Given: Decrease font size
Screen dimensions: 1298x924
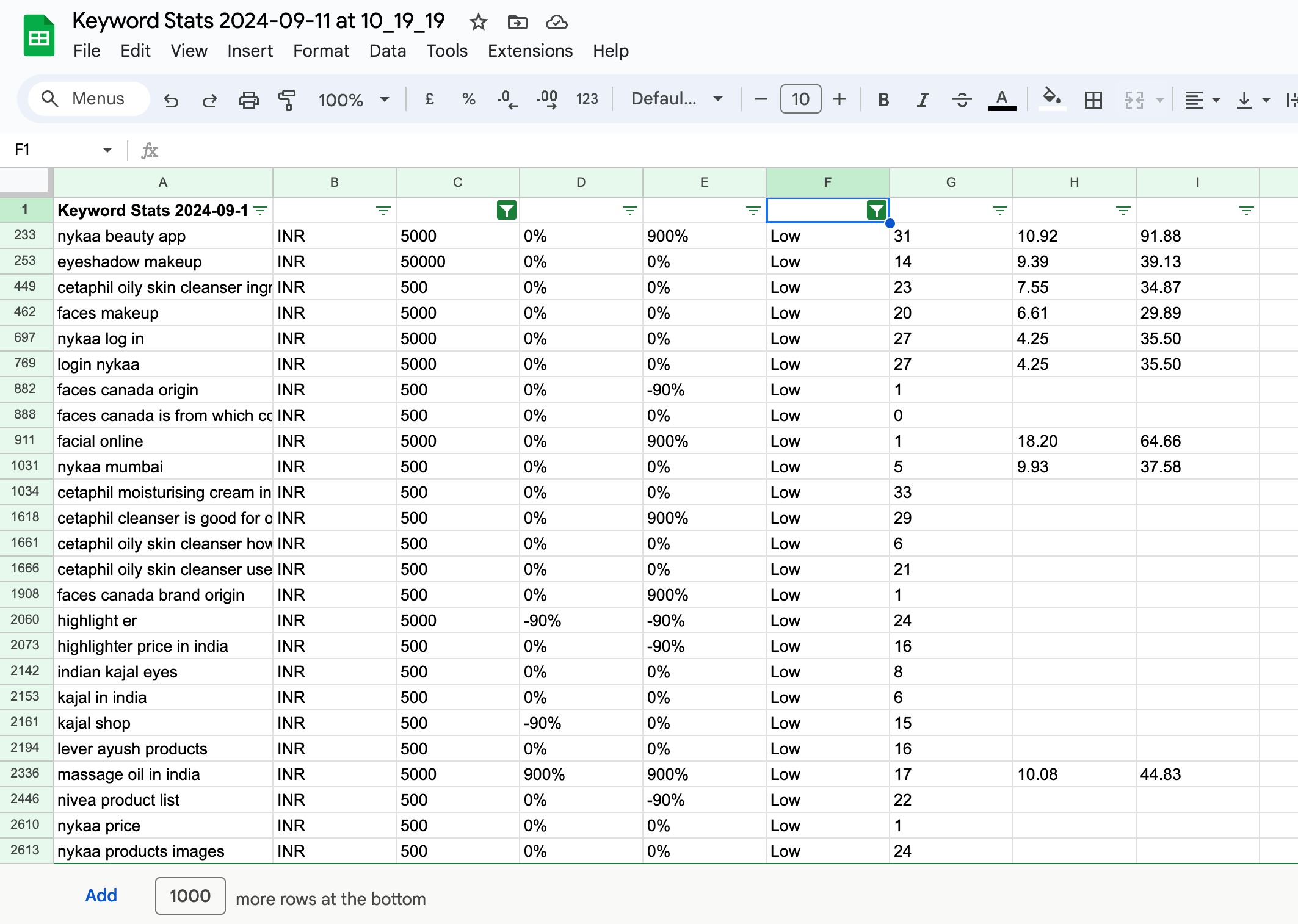Looking at the screenshot, I should (761, 99).
